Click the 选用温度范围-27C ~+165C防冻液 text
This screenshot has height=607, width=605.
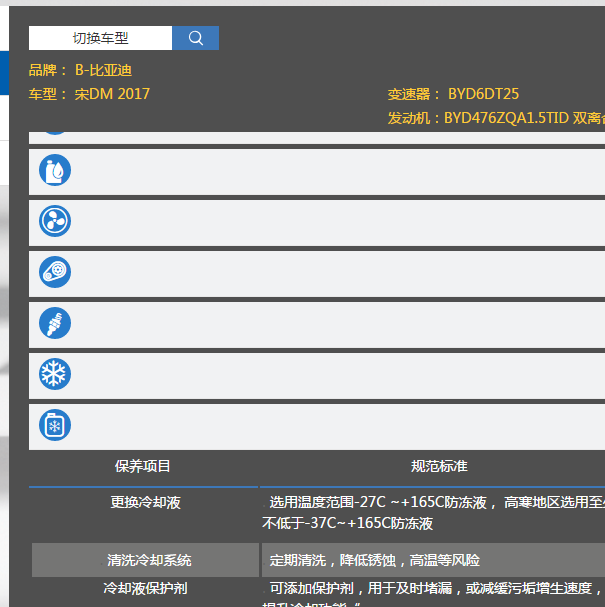tap(378, 502)
